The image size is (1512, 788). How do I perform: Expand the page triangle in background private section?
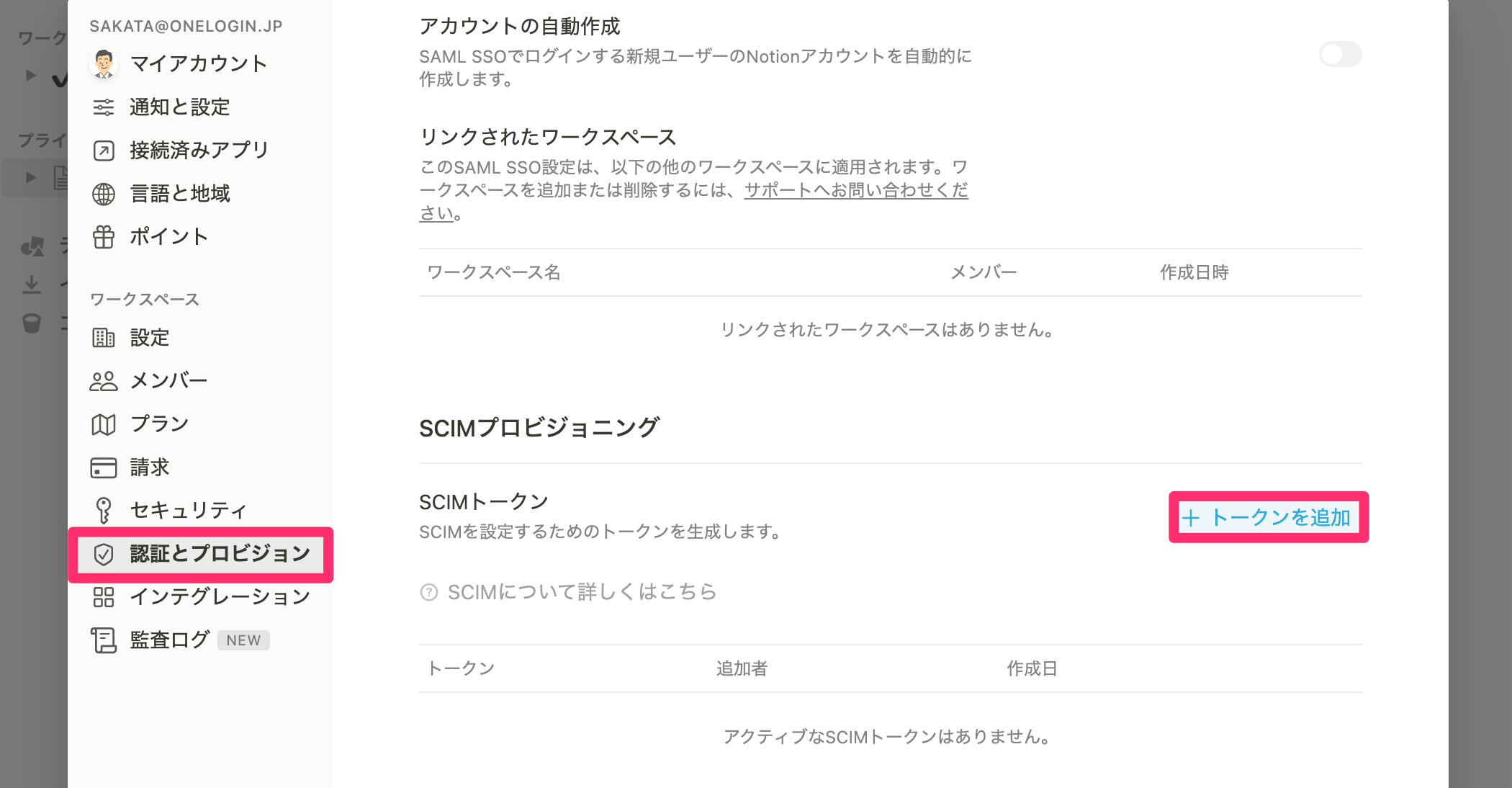31,176
